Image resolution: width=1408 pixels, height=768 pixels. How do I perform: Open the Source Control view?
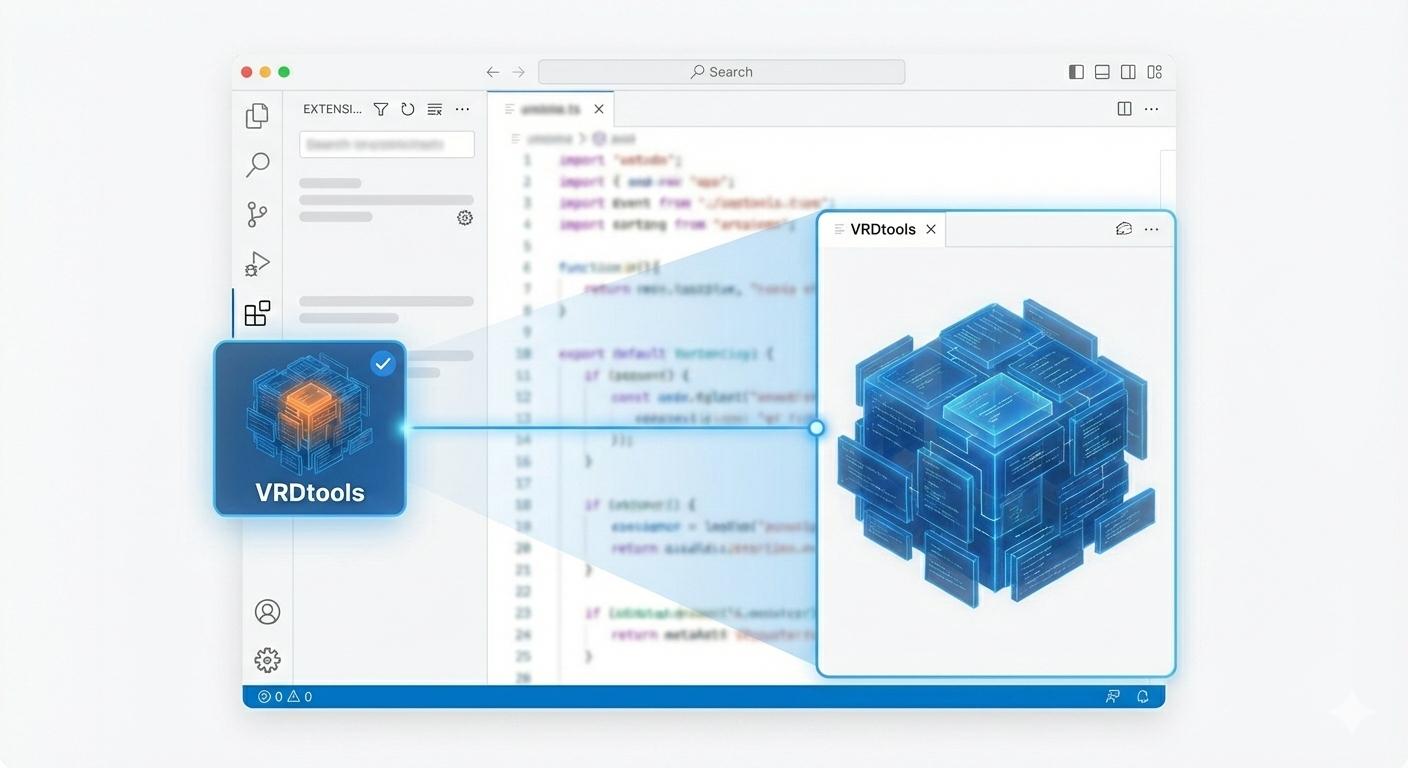coord(257,214)
